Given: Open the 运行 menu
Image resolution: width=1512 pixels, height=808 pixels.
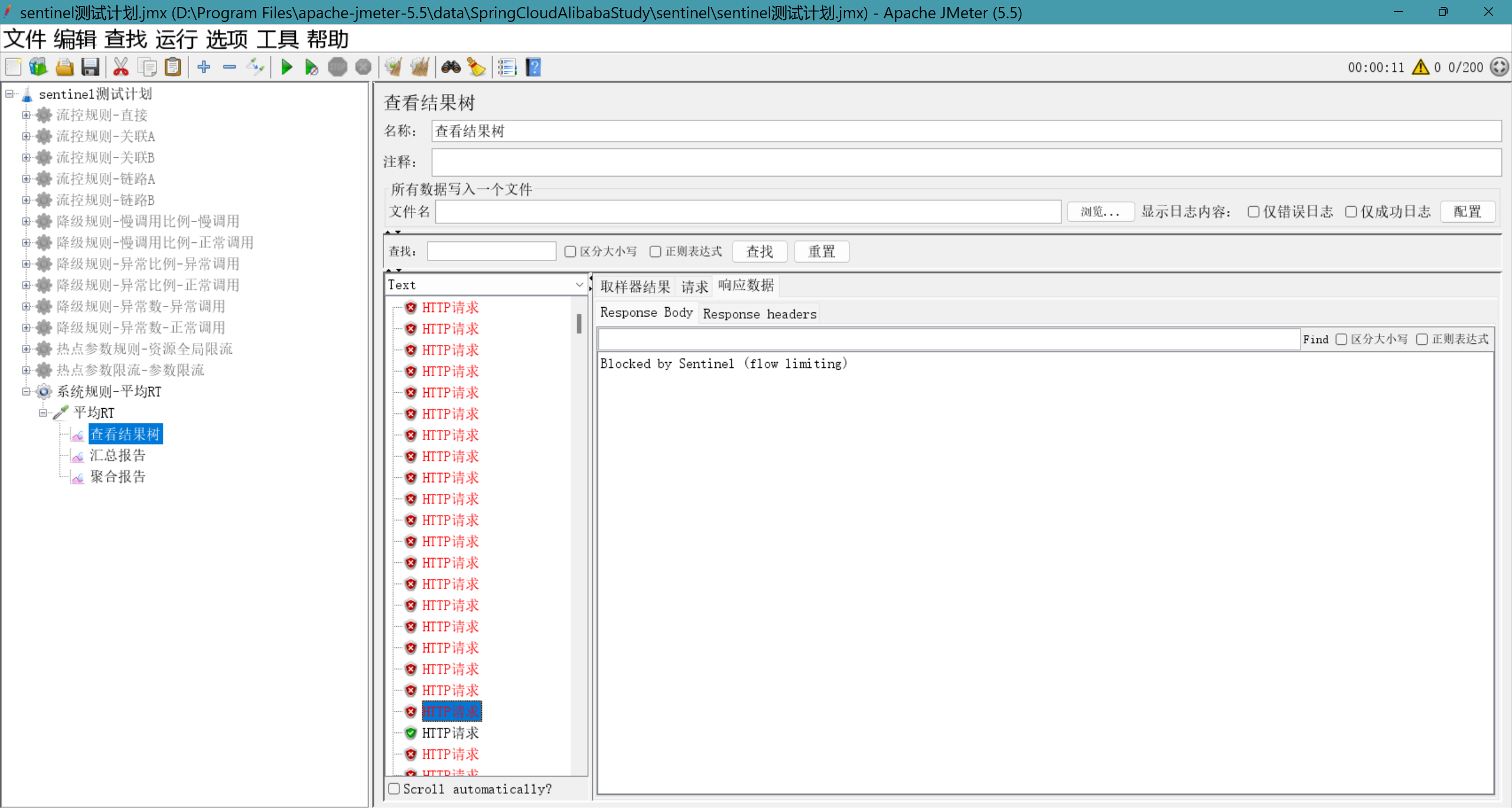Looking at the screenshot, I should 176,40.
